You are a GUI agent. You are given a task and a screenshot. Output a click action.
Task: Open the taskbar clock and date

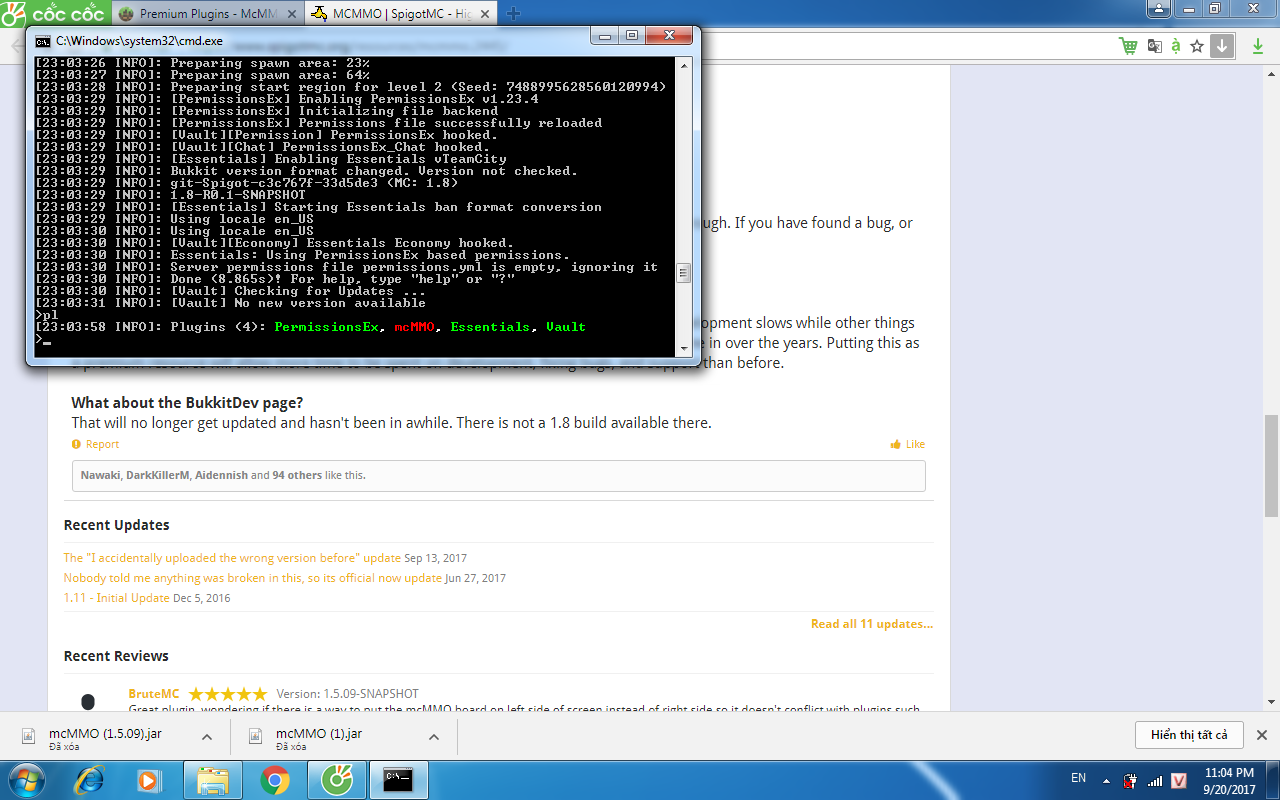[x=1229, y=780]
